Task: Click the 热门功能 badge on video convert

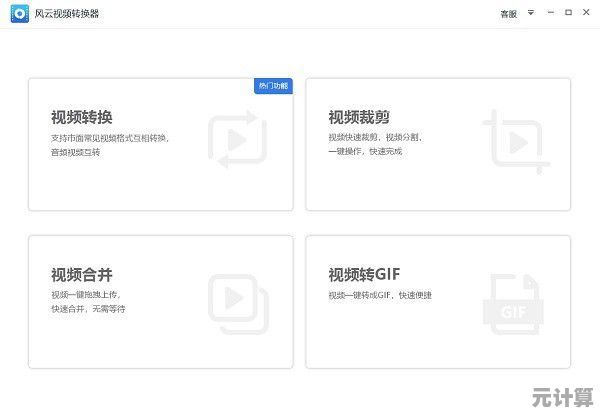Action: tap(272, 86)
